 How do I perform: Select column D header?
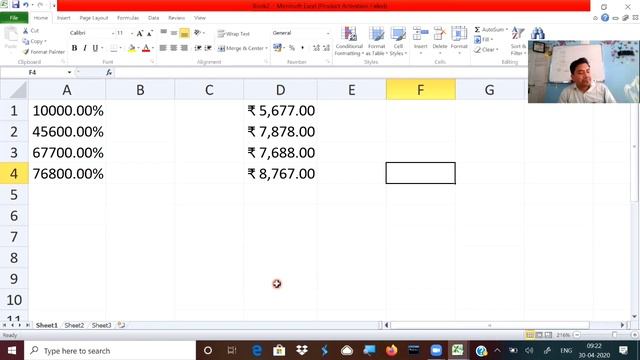coord(280,90)
